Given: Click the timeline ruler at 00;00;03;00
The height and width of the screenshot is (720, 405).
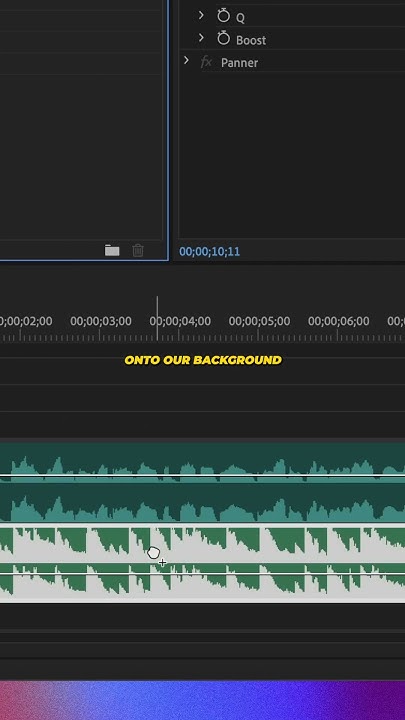Looking at the screenshot, I should click(101, 321).
